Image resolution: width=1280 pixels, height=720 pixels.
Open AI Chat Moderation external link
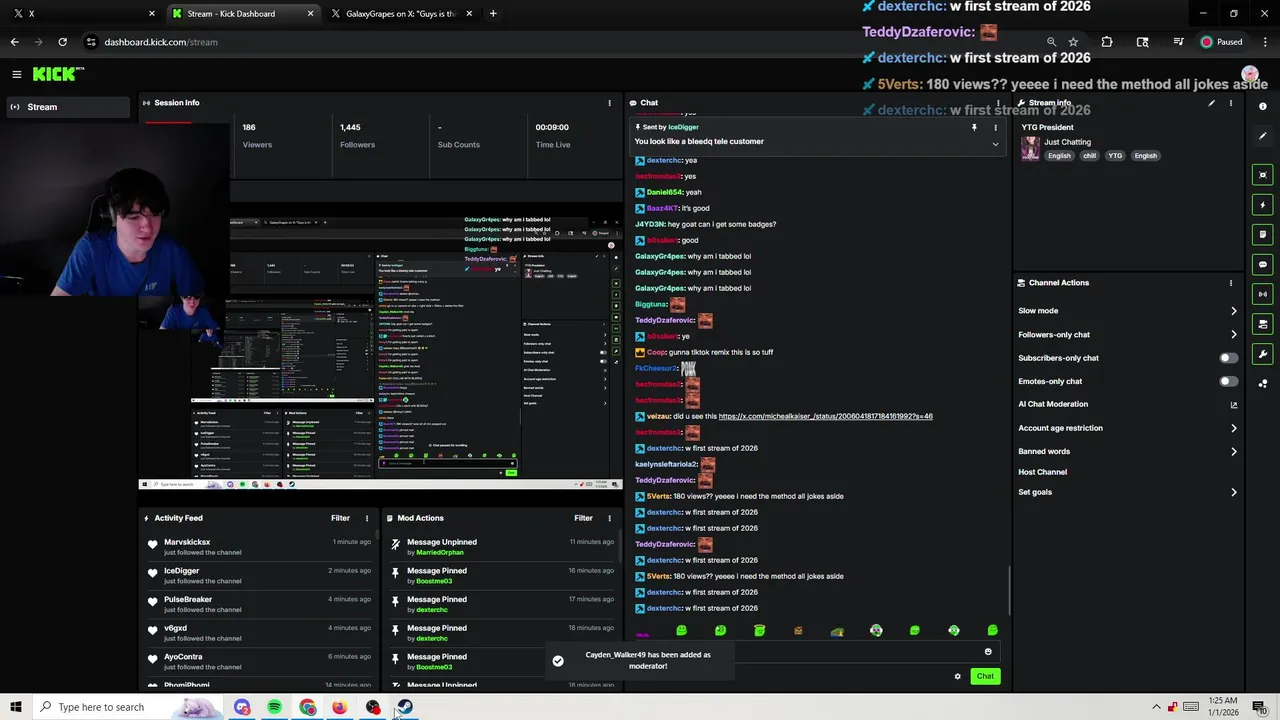[1233, 405]
